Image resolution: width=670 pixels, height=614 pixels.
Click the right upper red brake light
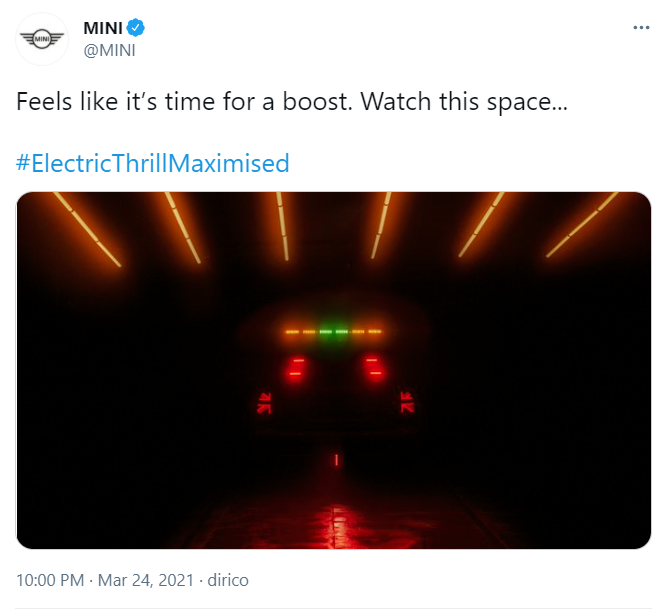pyautogui.click(x=374, y=367)
